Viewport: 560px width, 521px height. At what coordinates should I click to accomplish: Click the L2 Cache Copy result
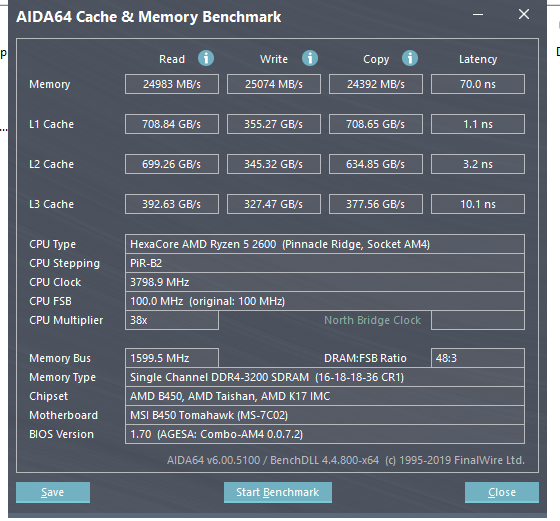376,164
